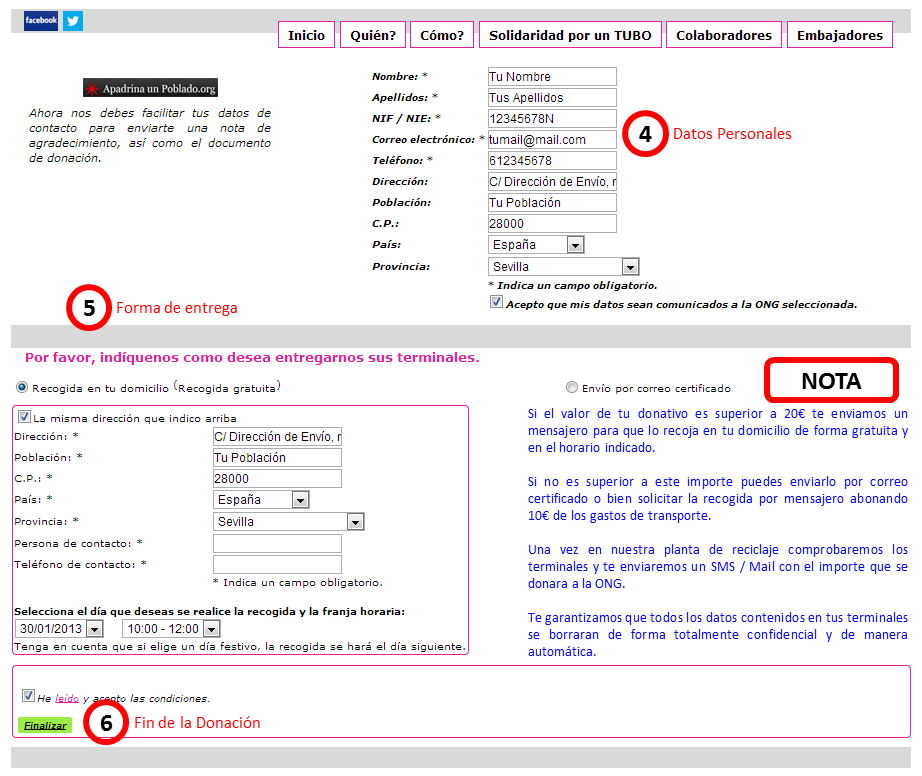
Task: Go to the Inicio menu tab
Action: coord(306,35)
